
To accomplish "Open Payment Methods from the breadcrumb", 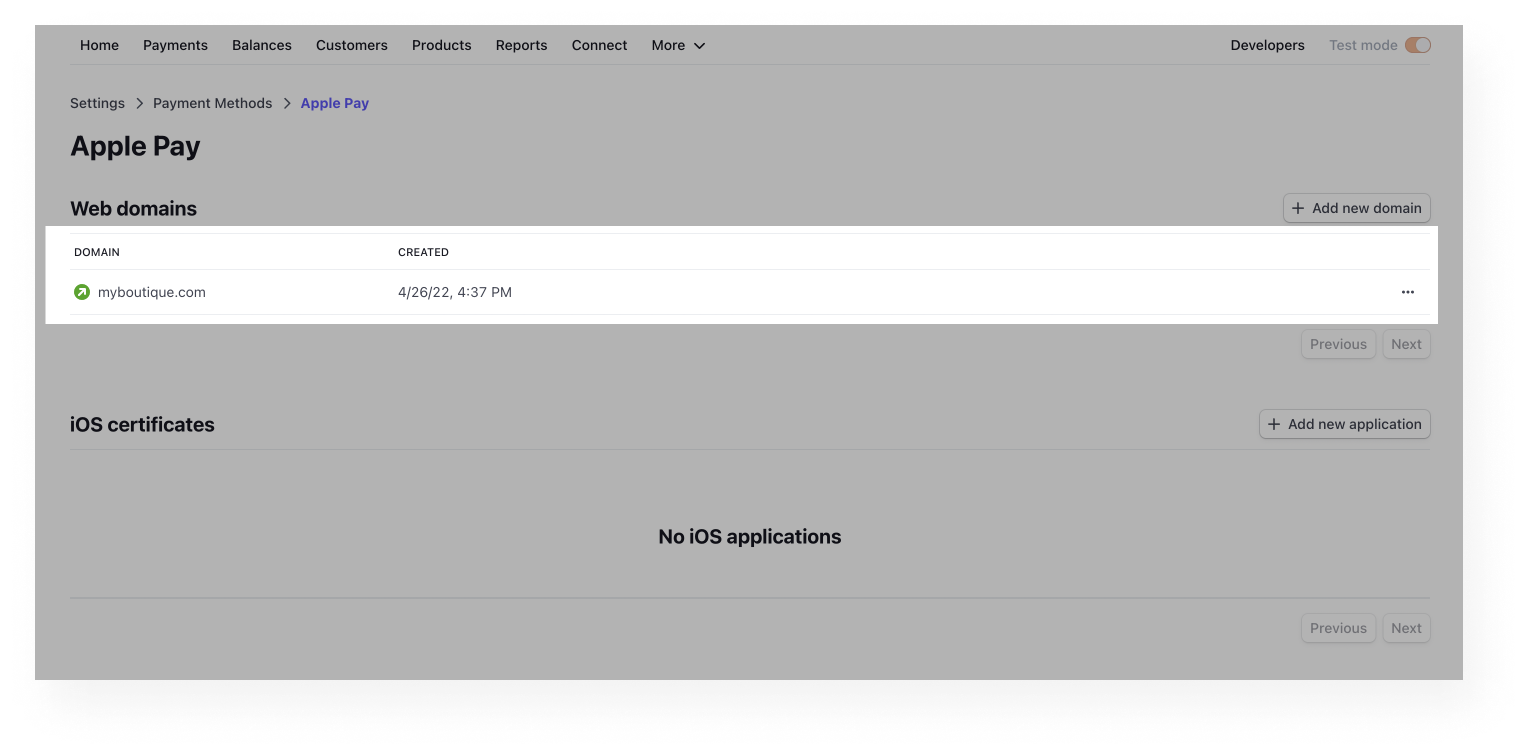I will pos(212,103).
